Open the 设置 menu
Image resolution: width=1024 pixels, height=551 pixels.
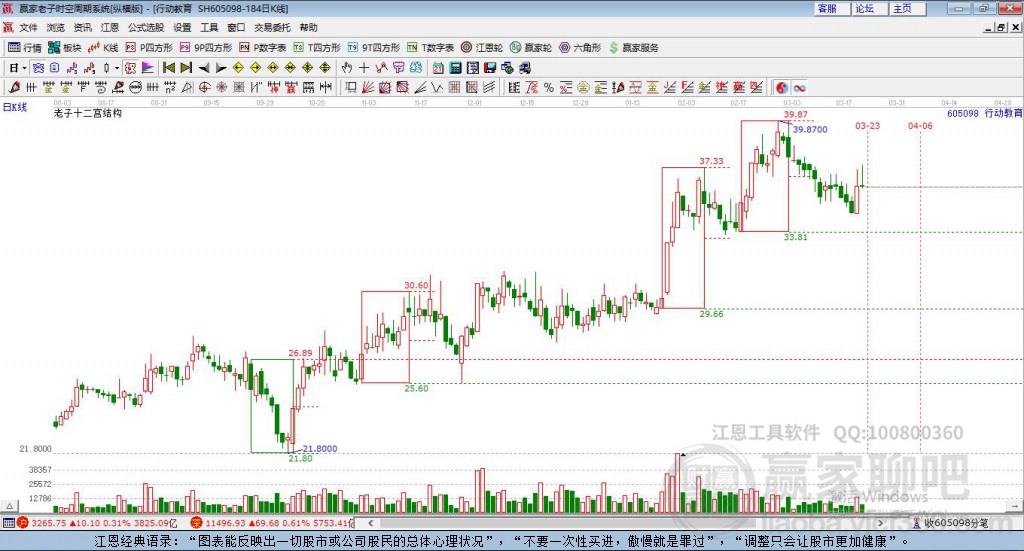182,27
